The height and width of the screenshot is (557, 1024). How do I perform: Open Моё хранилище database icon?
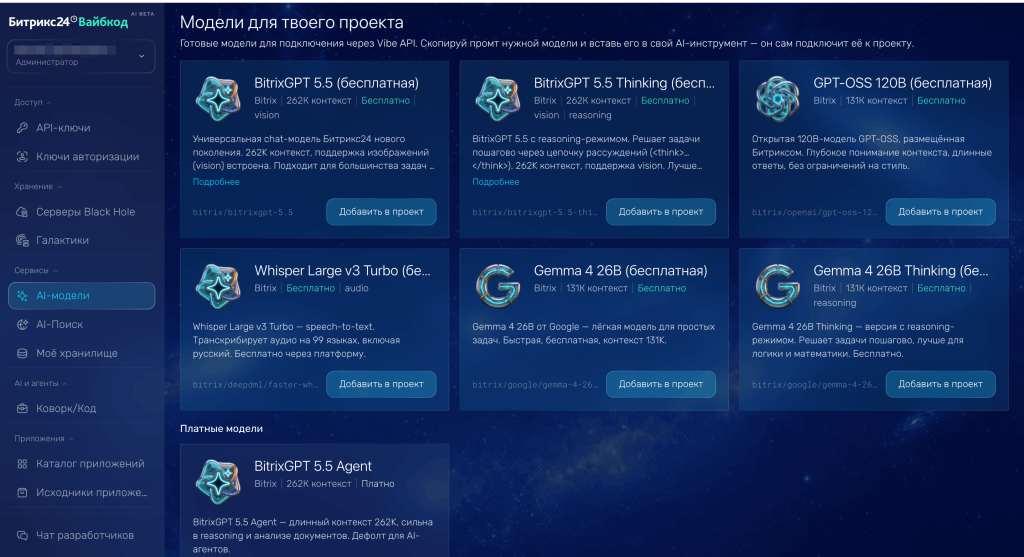pyautogui.click(x=22, y=353)
